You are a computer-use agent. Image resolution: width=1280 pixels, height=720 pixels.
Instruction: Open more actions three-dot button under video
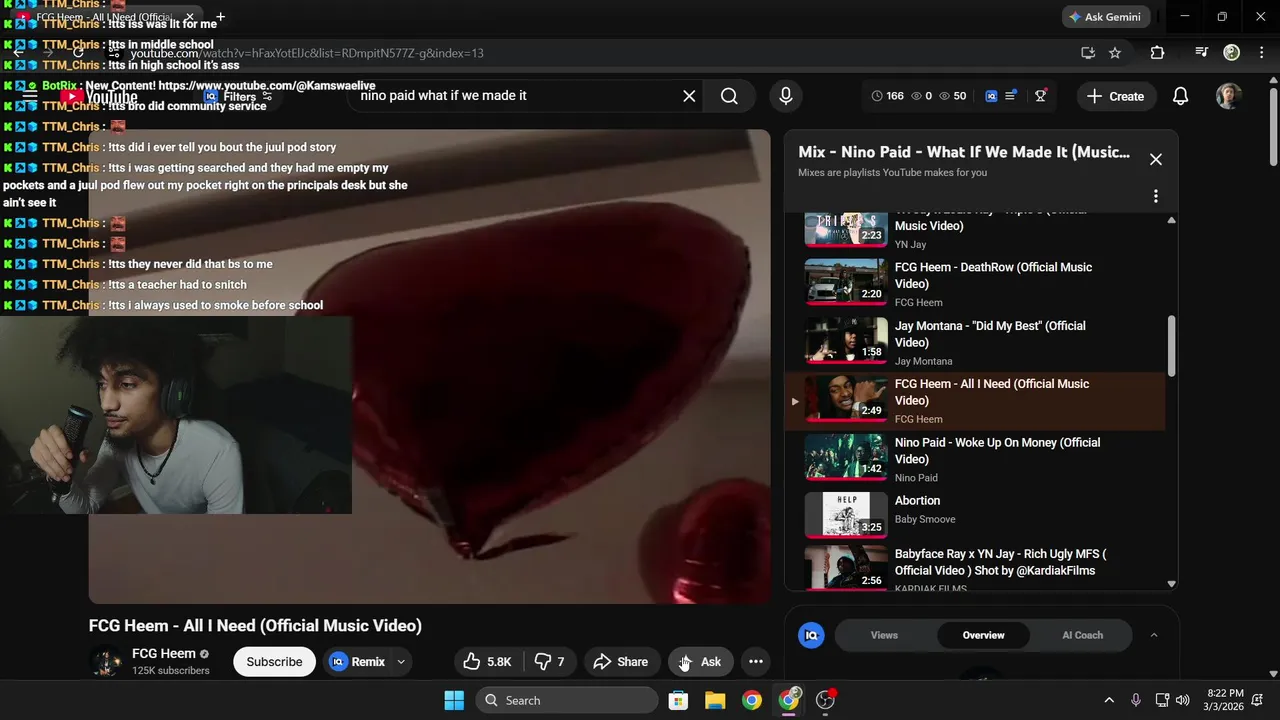756,662
